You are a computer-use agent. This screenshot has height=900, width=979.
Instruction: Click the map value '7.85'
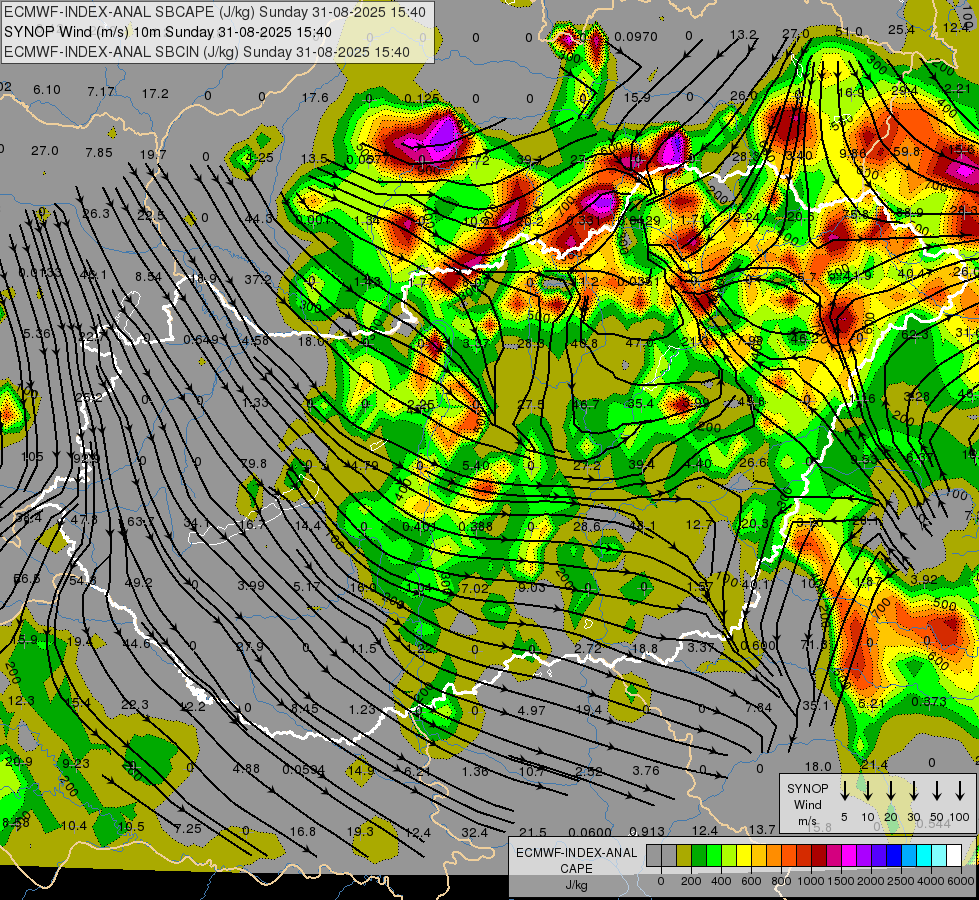point(99,152)
